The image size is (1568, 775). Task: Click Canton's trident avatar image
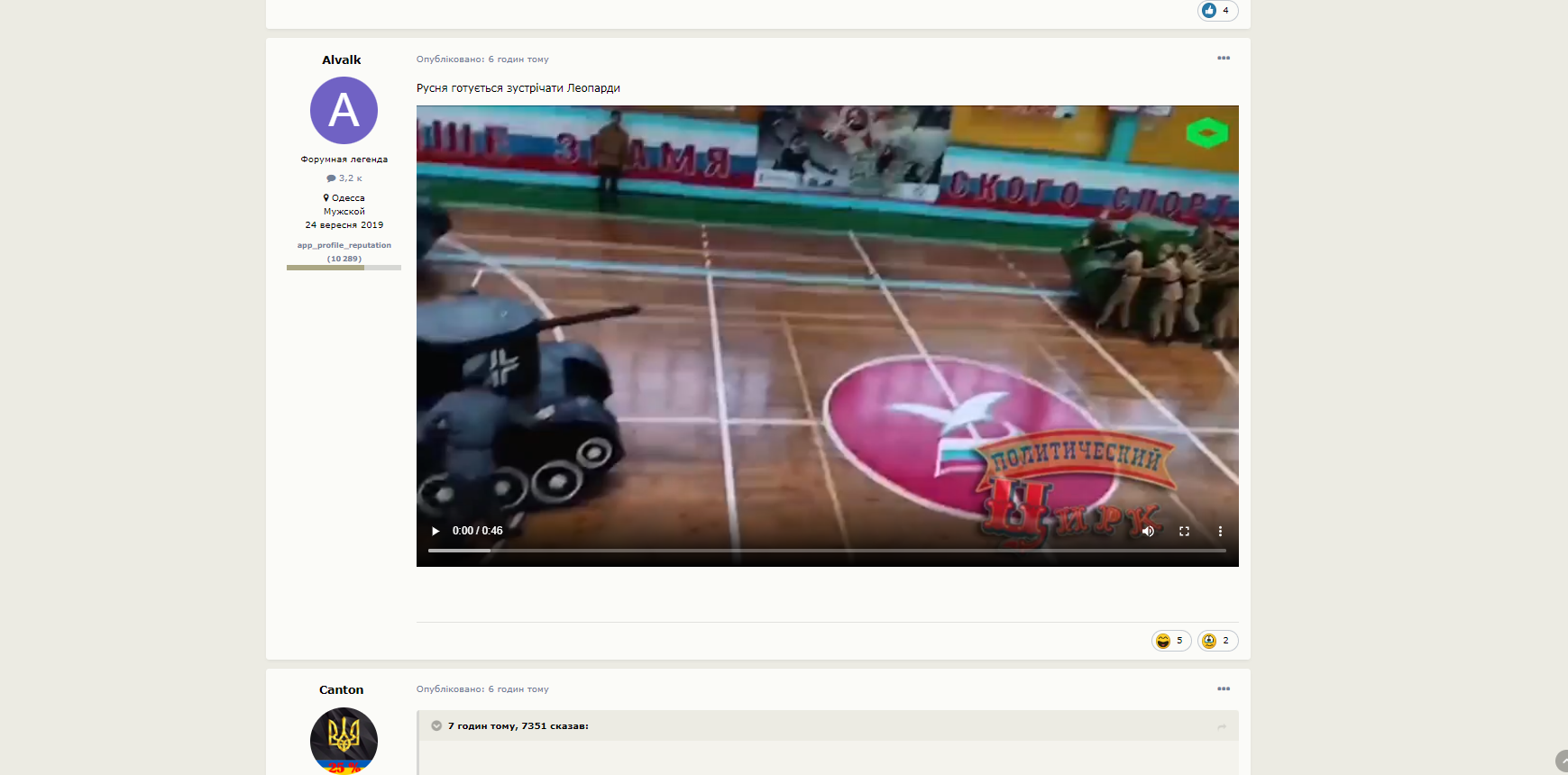pos(344,741)
